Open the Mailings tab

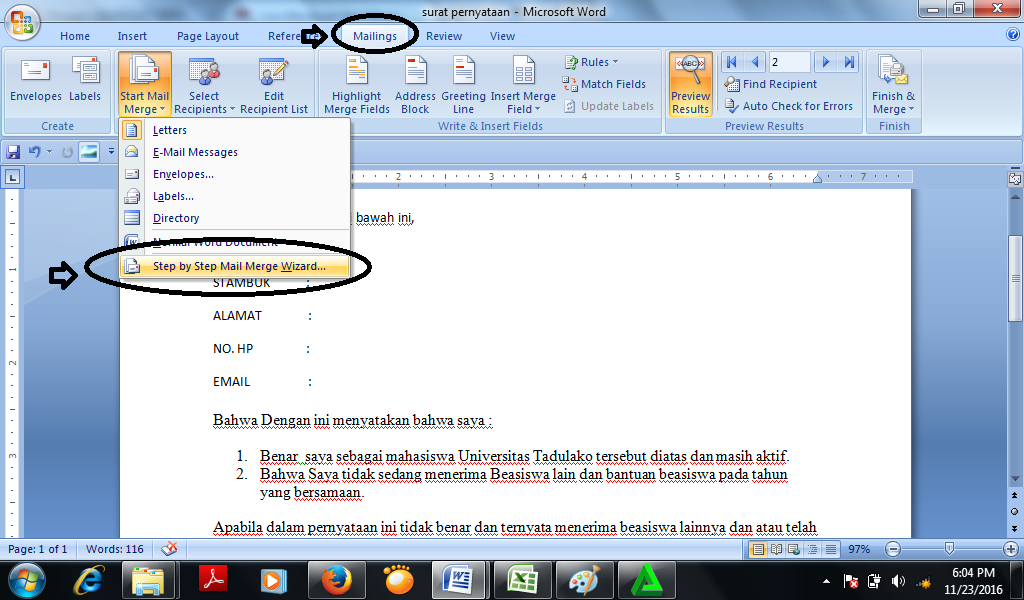point(375,36)
